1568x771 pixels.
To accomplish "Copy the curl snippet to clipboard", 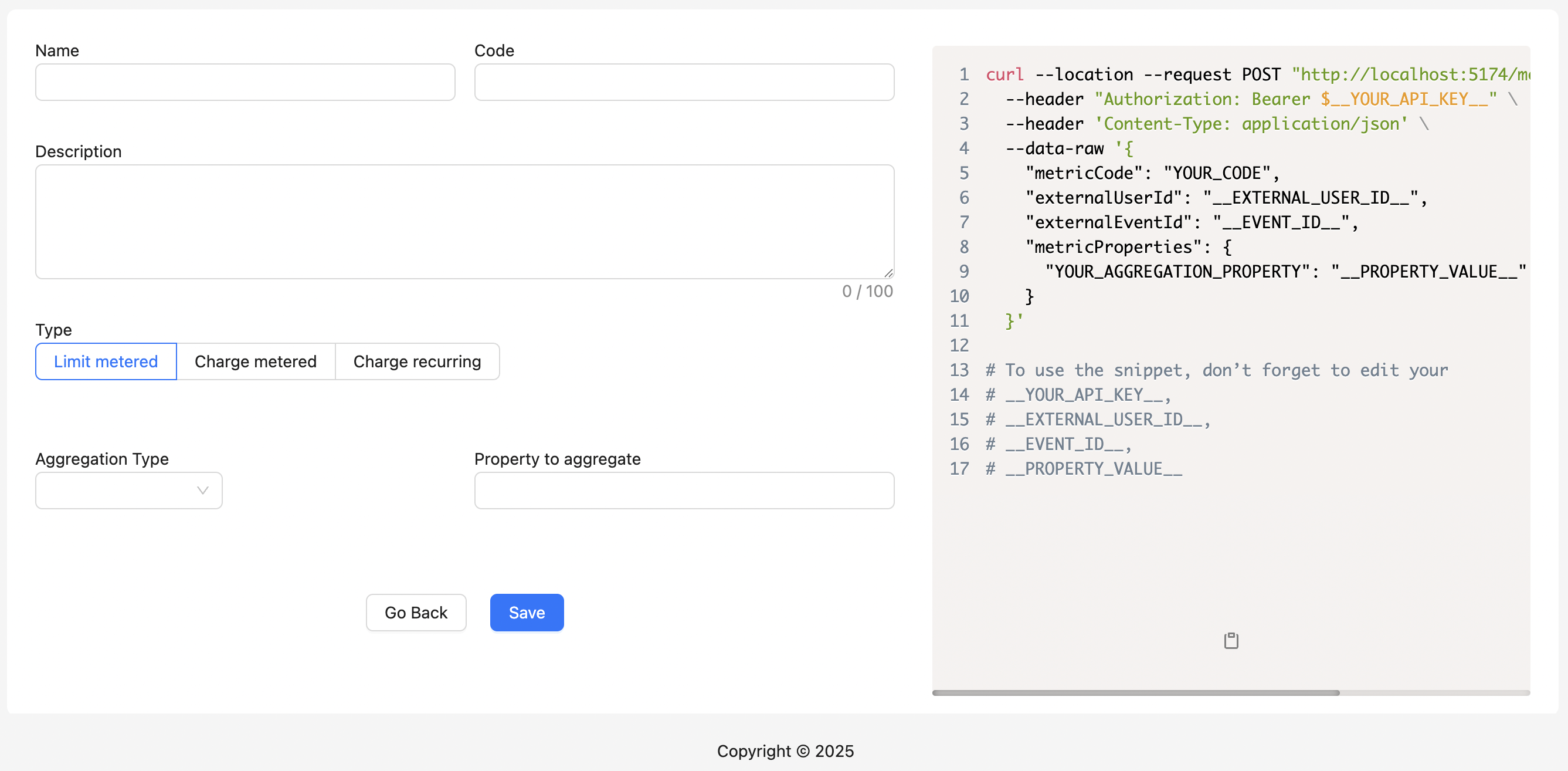I will (1231, 640).
